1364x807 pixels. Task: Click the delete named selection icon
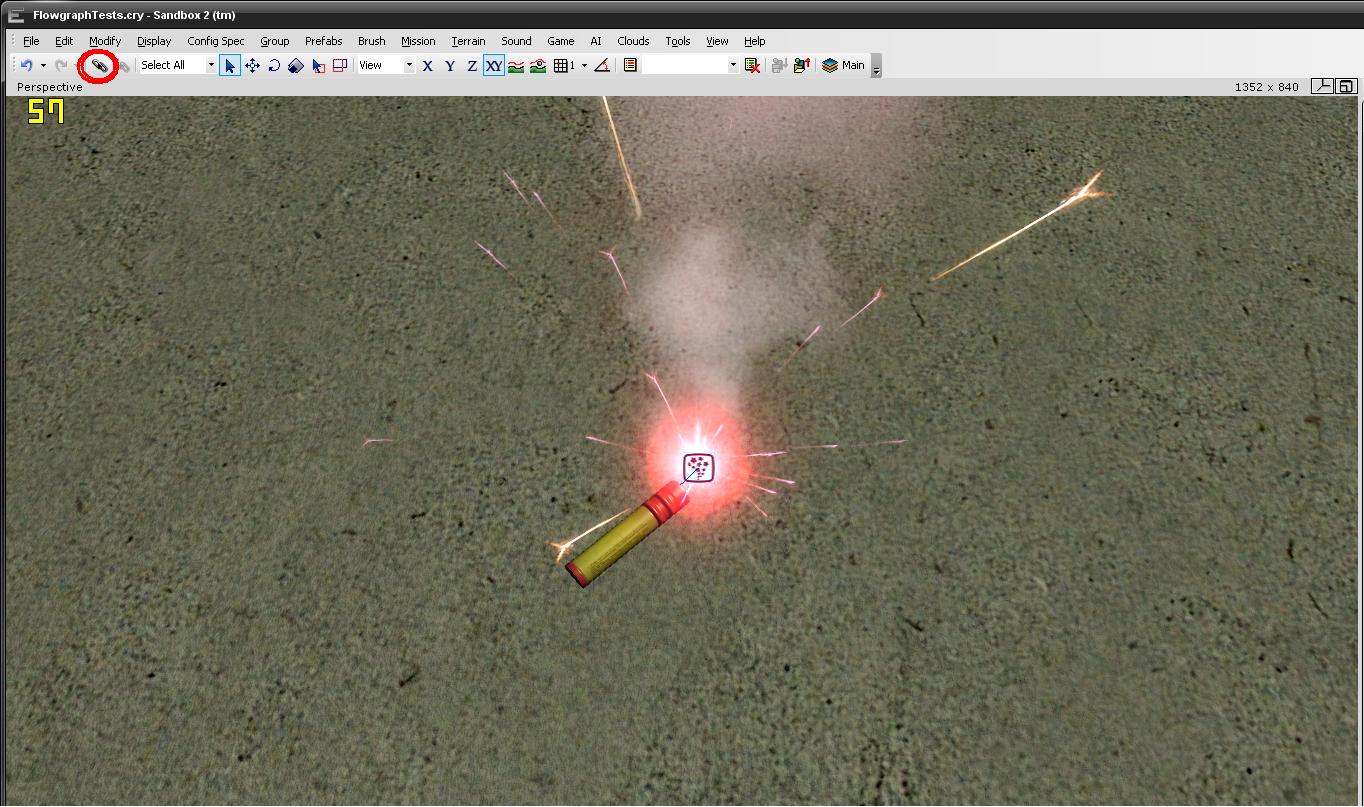(752, 65)
